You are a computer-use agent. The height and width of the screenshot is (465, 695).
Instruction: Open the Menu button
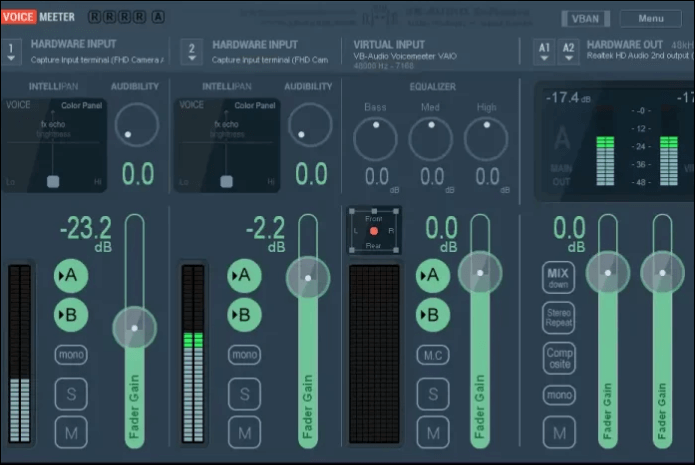[x=651, y=19]
